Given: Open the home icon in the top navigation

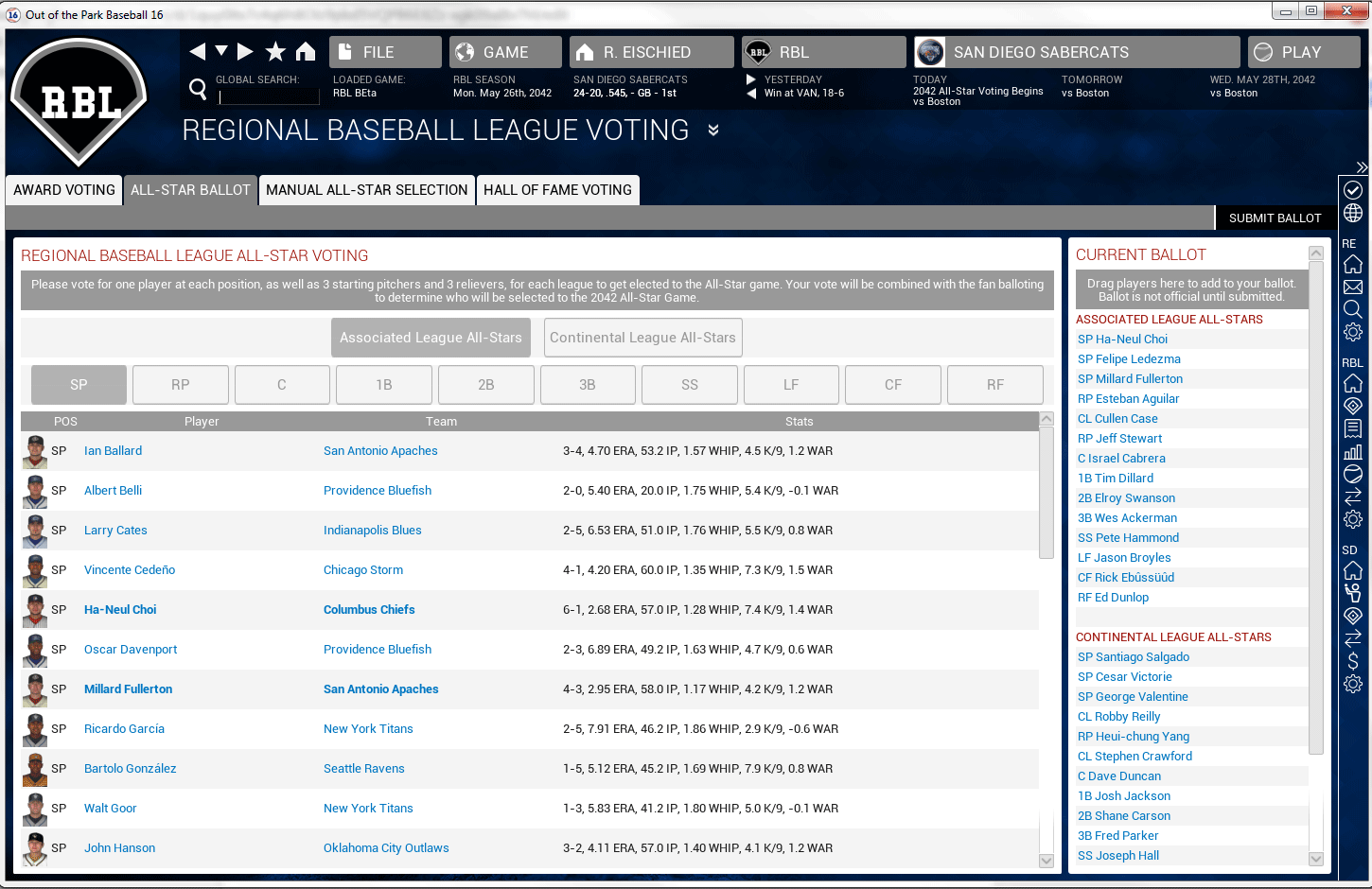Looking at the screenshot, I should [306, 51].
